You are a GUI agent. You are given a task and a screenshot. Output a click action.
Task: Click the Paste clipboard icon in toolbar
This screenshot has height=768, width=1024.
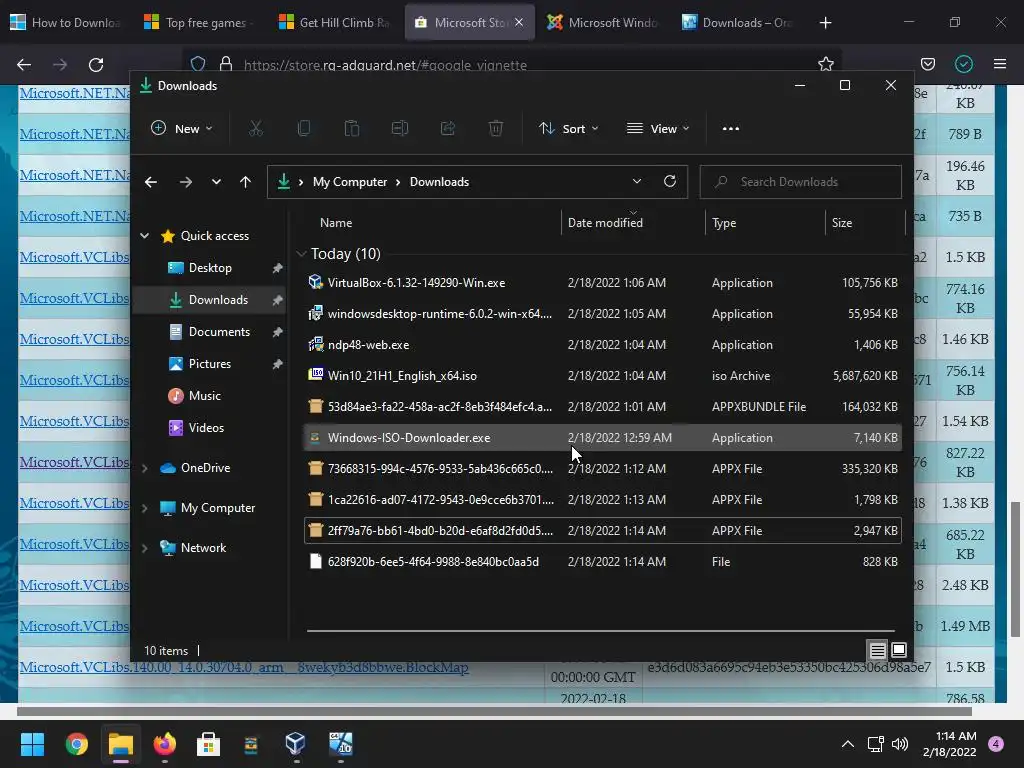click(x=352, y=129)
